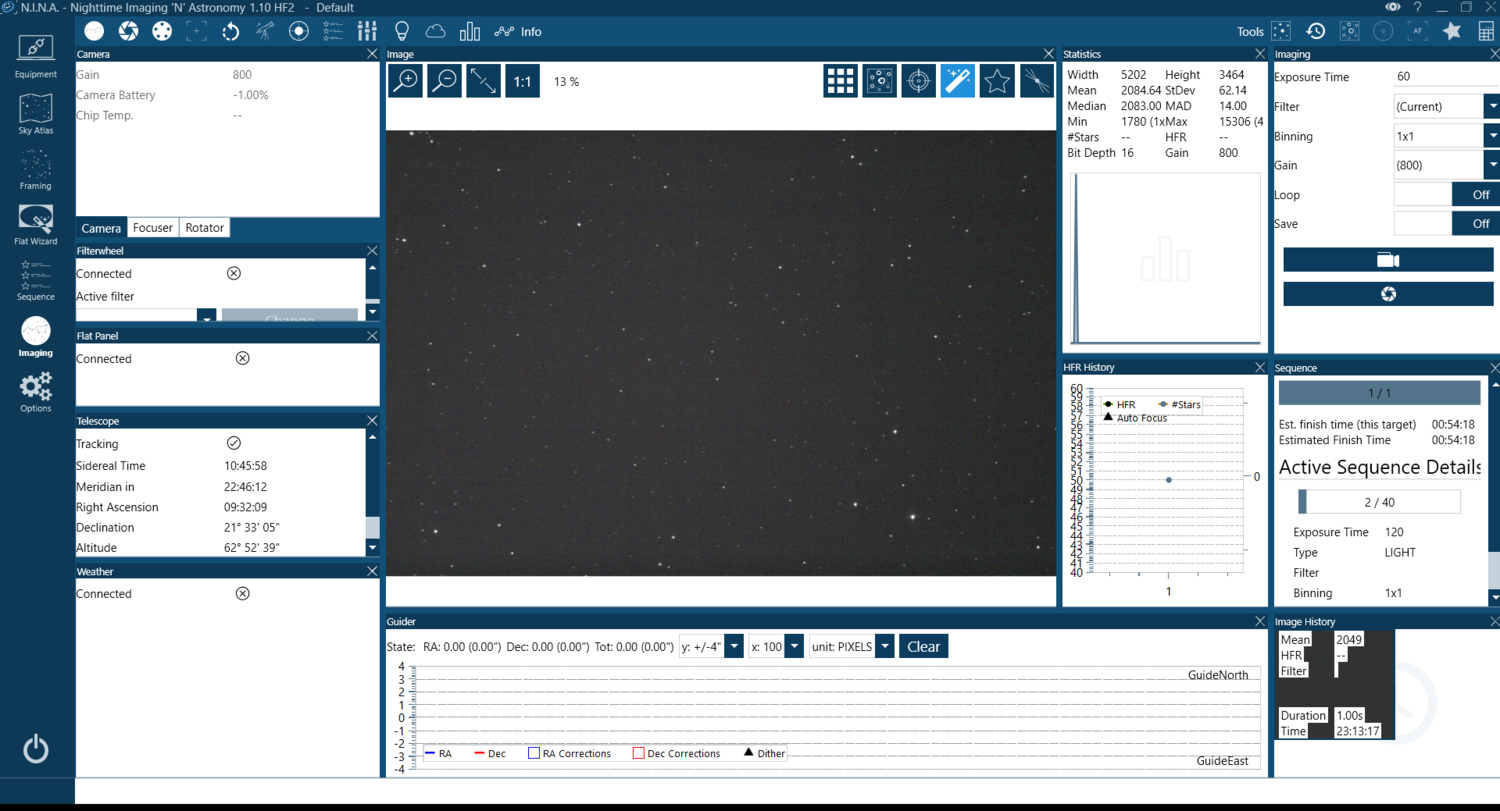Open the Filter dropdown showing (Current)

(x=1492, y=106)
